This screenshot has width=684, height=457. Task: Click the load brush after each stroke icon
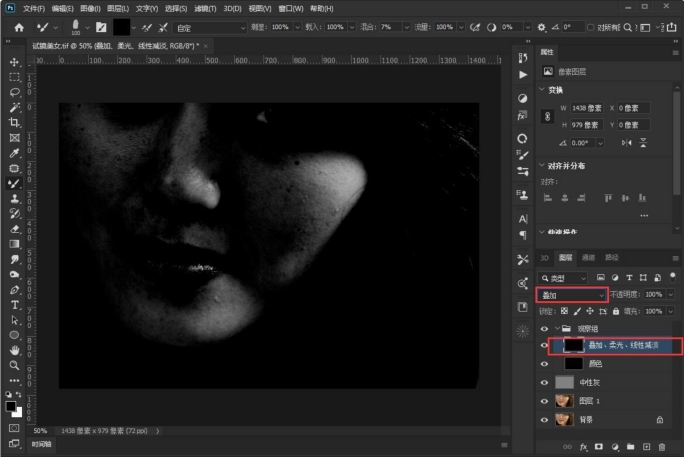pyautogui.click(x=147, y=27)
